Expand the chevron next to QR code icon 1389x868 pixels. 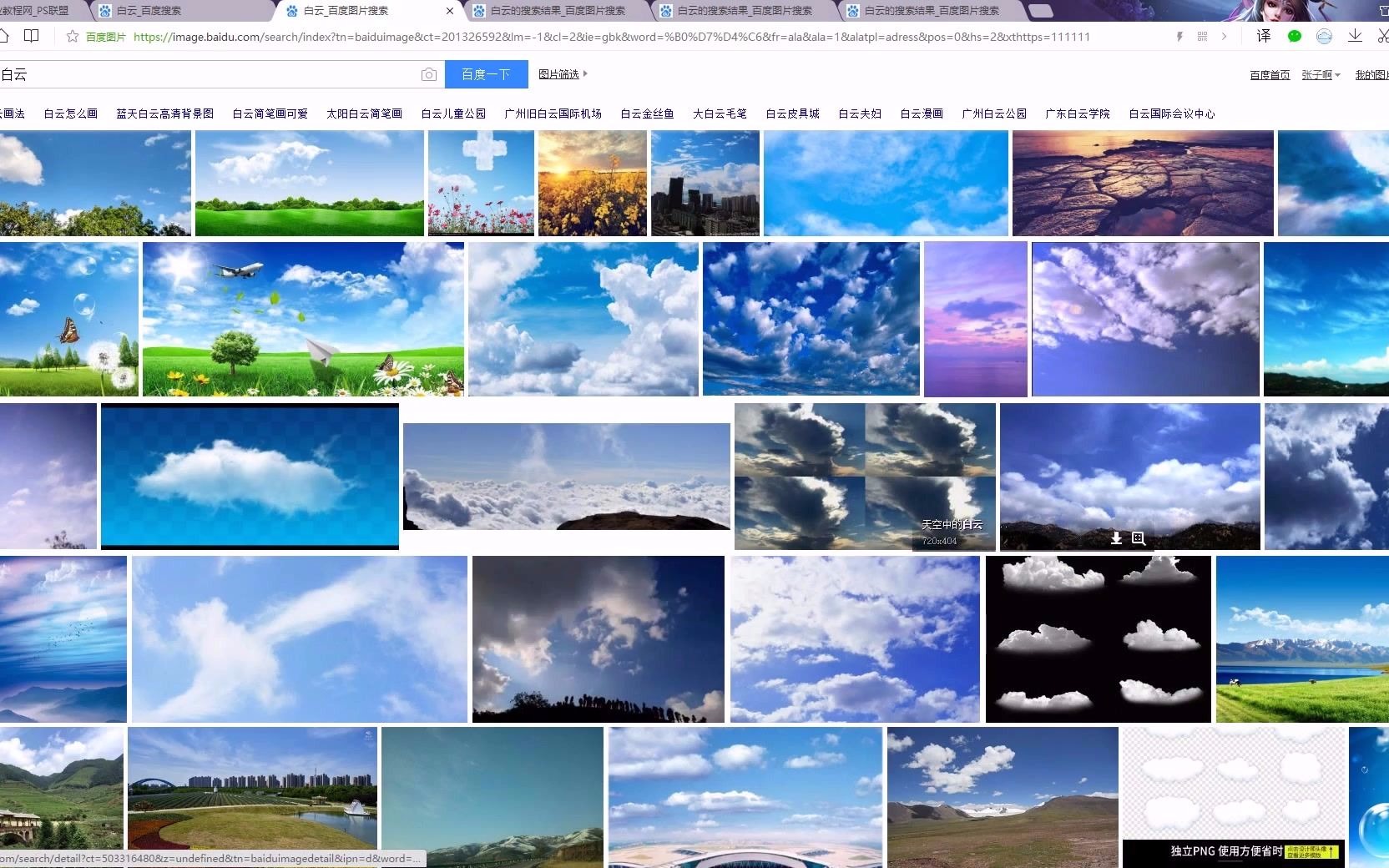click(1224, 37)
